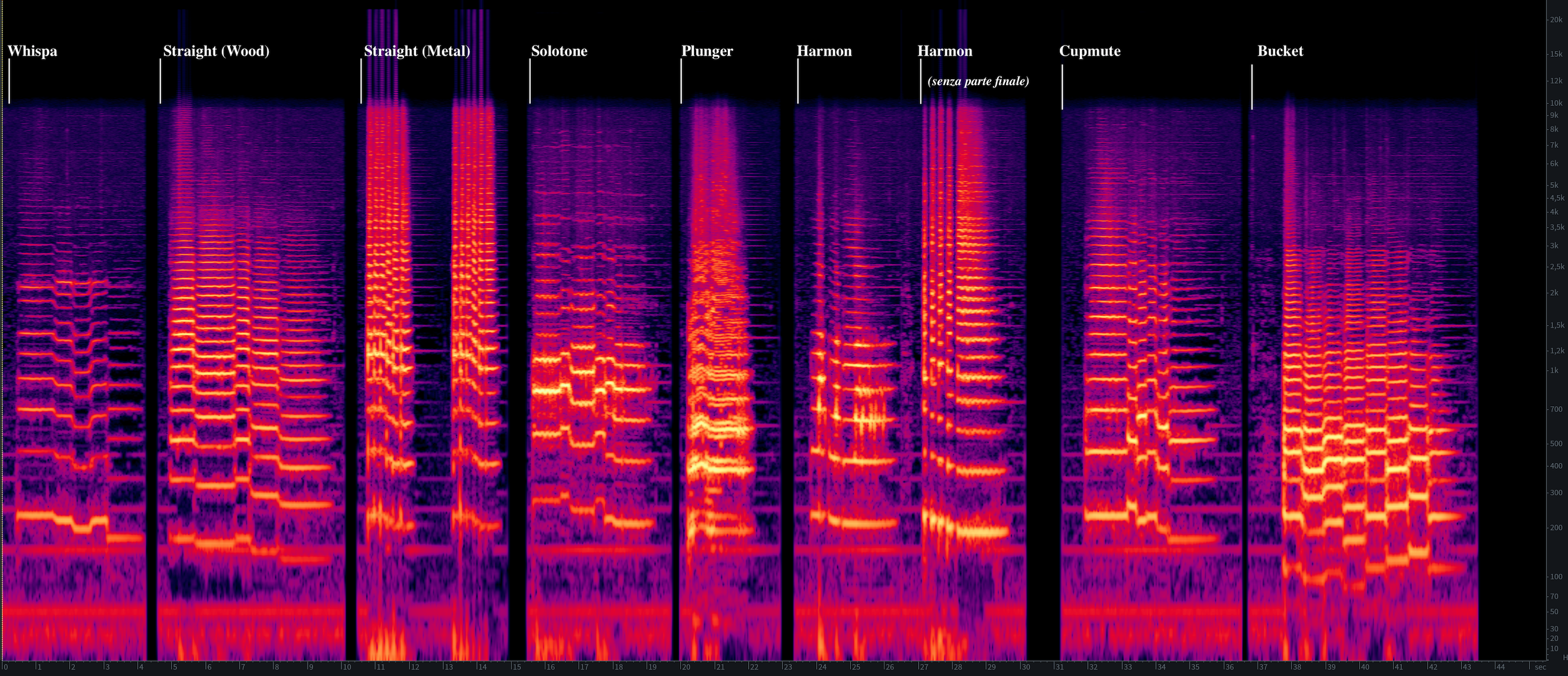Click the Straight (Metal) label
Image resolution: width=1568 pixels, height=676 pixels.
pos(417,51)
